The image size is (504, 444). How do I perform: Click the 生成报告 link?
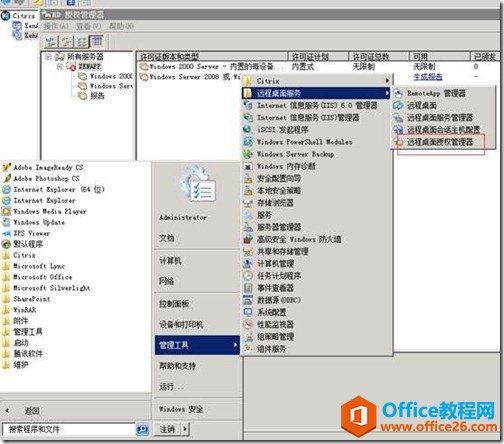coord(428,77)
